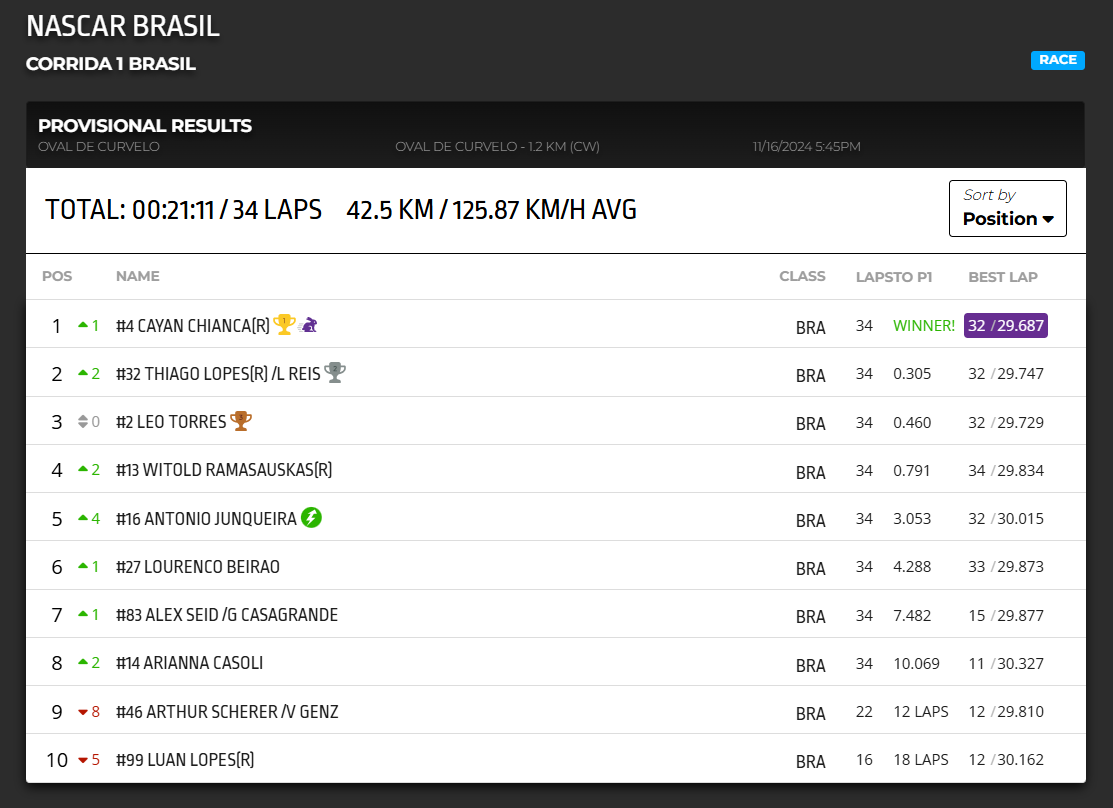The height and width of the screenshot is (808, 1113).
Task: Click best lap 33 / 29.873
Action: pos(1006,567)
